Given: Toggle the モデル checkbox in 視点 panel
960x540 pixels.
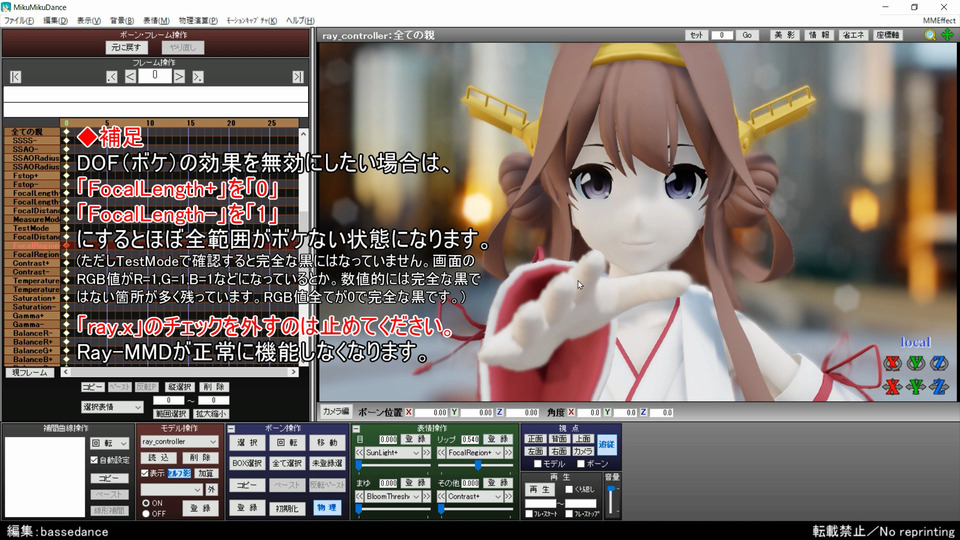Looking at the screenshot, I should (538, 464).
